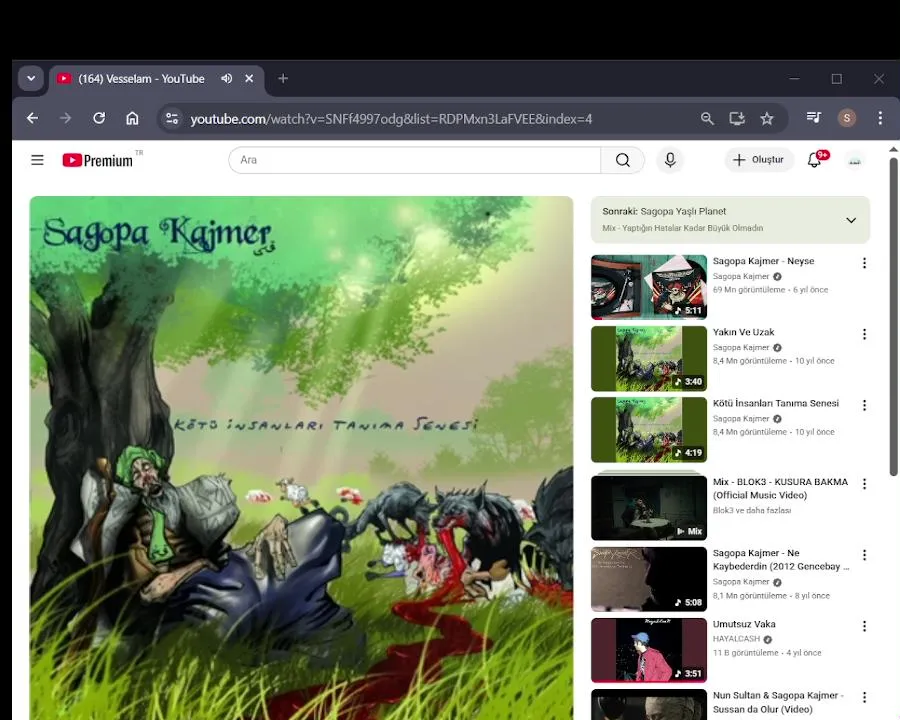Open options for BLOK3 KUSURA BAKMA mix
Image resolution: width=900 pixels, height=720 pixels.
(x=864, y=484)
